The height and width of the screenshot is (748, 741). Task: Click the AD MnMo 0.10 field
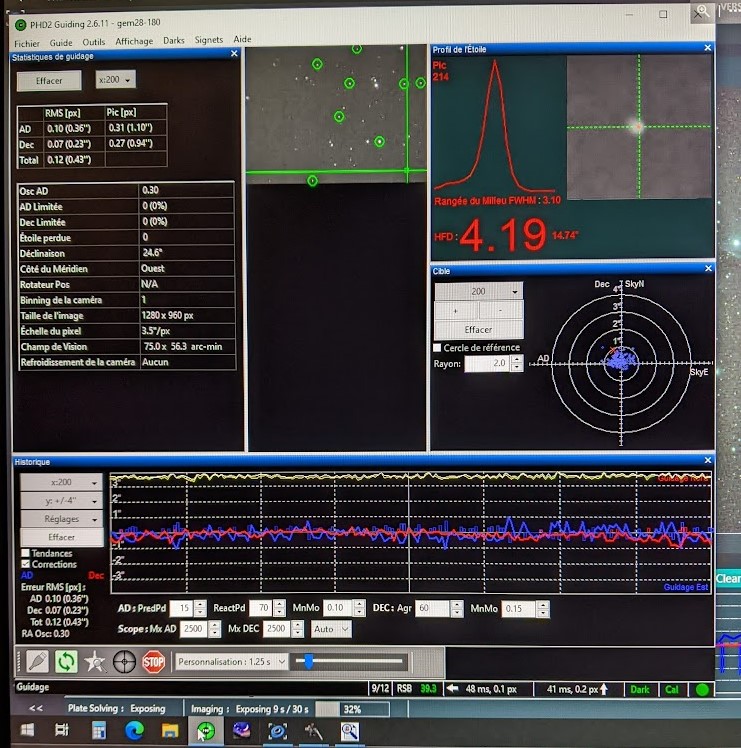(338, 608)
